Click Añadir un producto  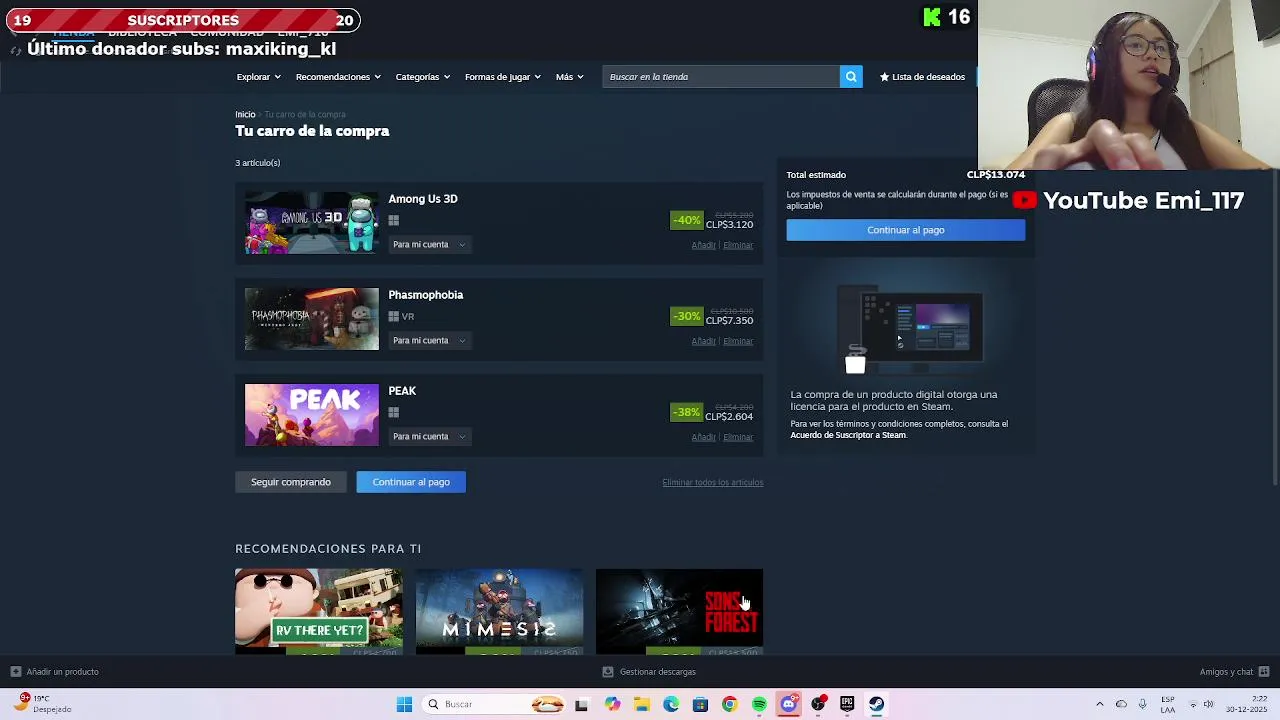point(54,672)
